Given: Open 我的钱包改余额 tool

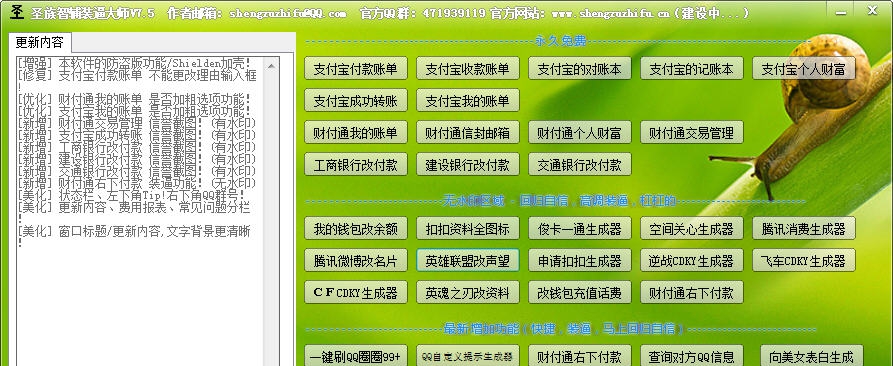Looking at the screenshot, I should click(x=355, y=228).
